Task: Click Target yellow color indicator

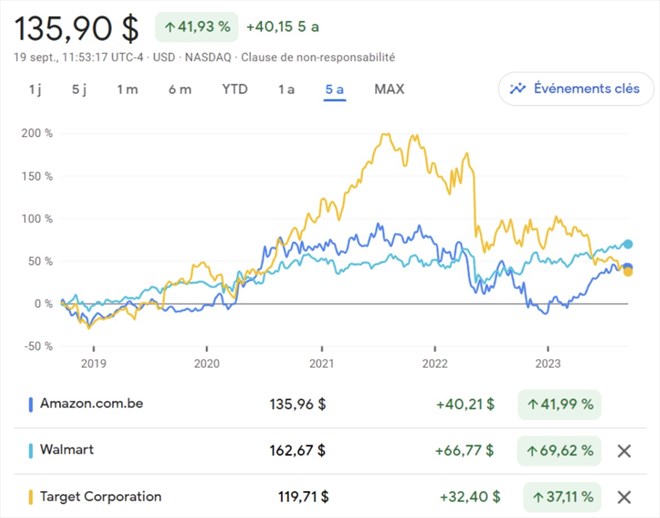Action: coord(30,497)
